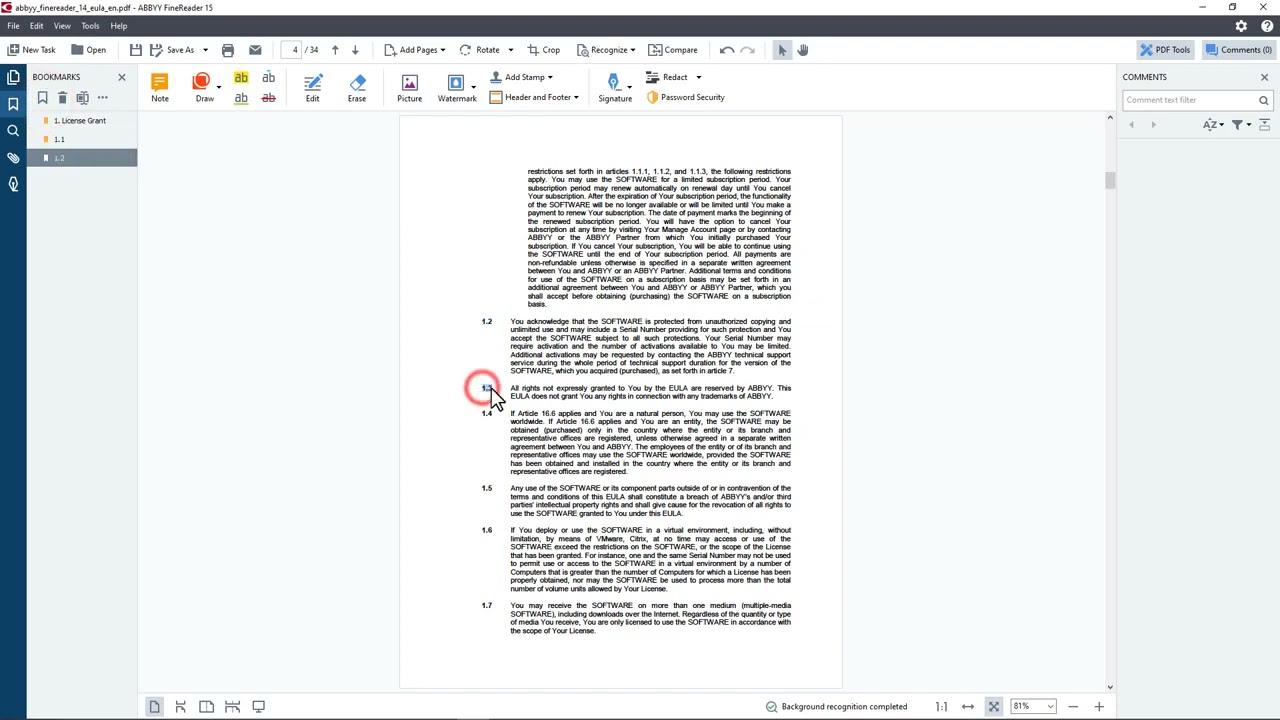Select the '1. License Grant' bookmark
The image size is (1280, 720).
click(x=80, y=121)
